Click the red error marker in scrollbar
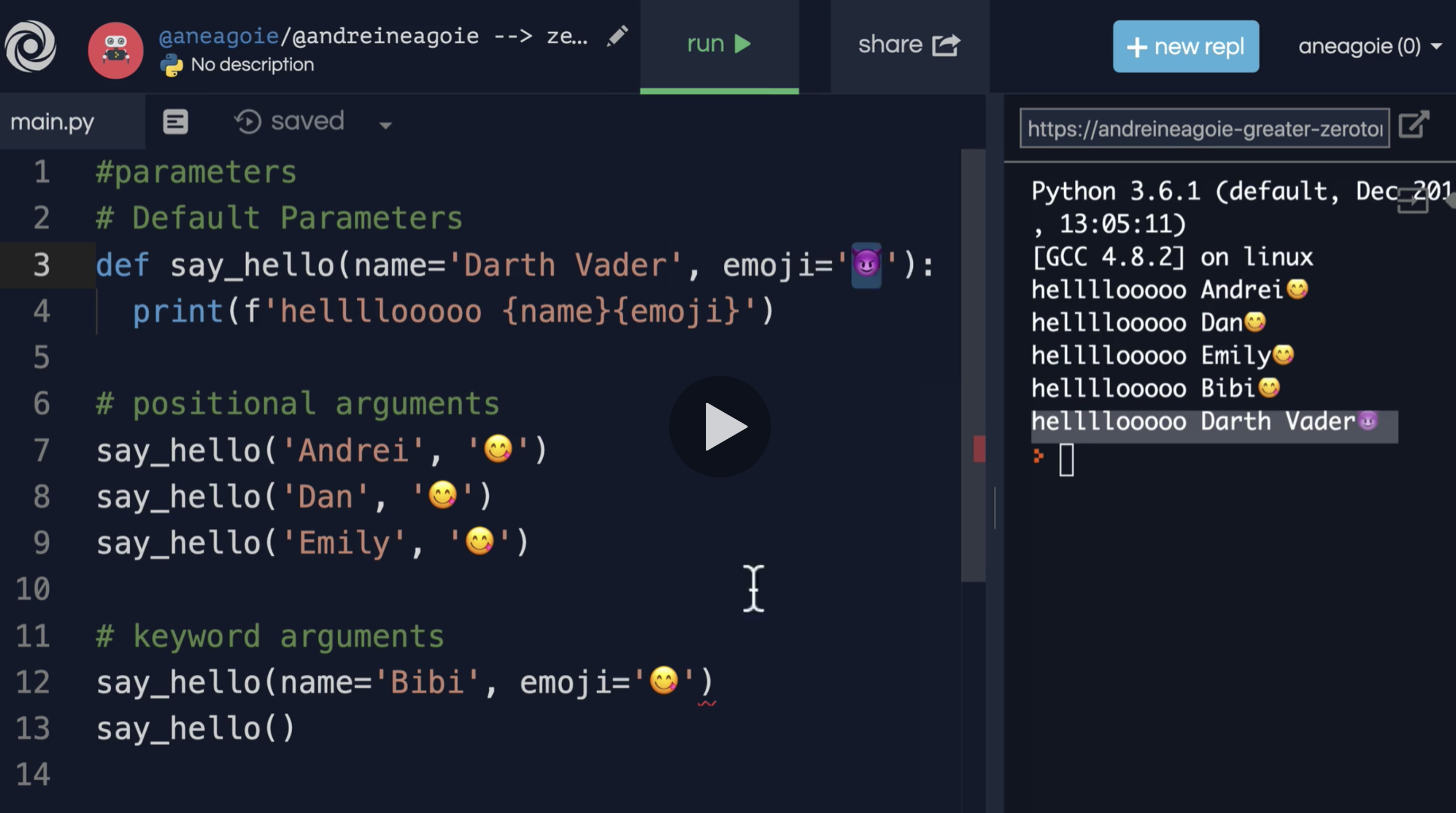 (x=979, y=449)
